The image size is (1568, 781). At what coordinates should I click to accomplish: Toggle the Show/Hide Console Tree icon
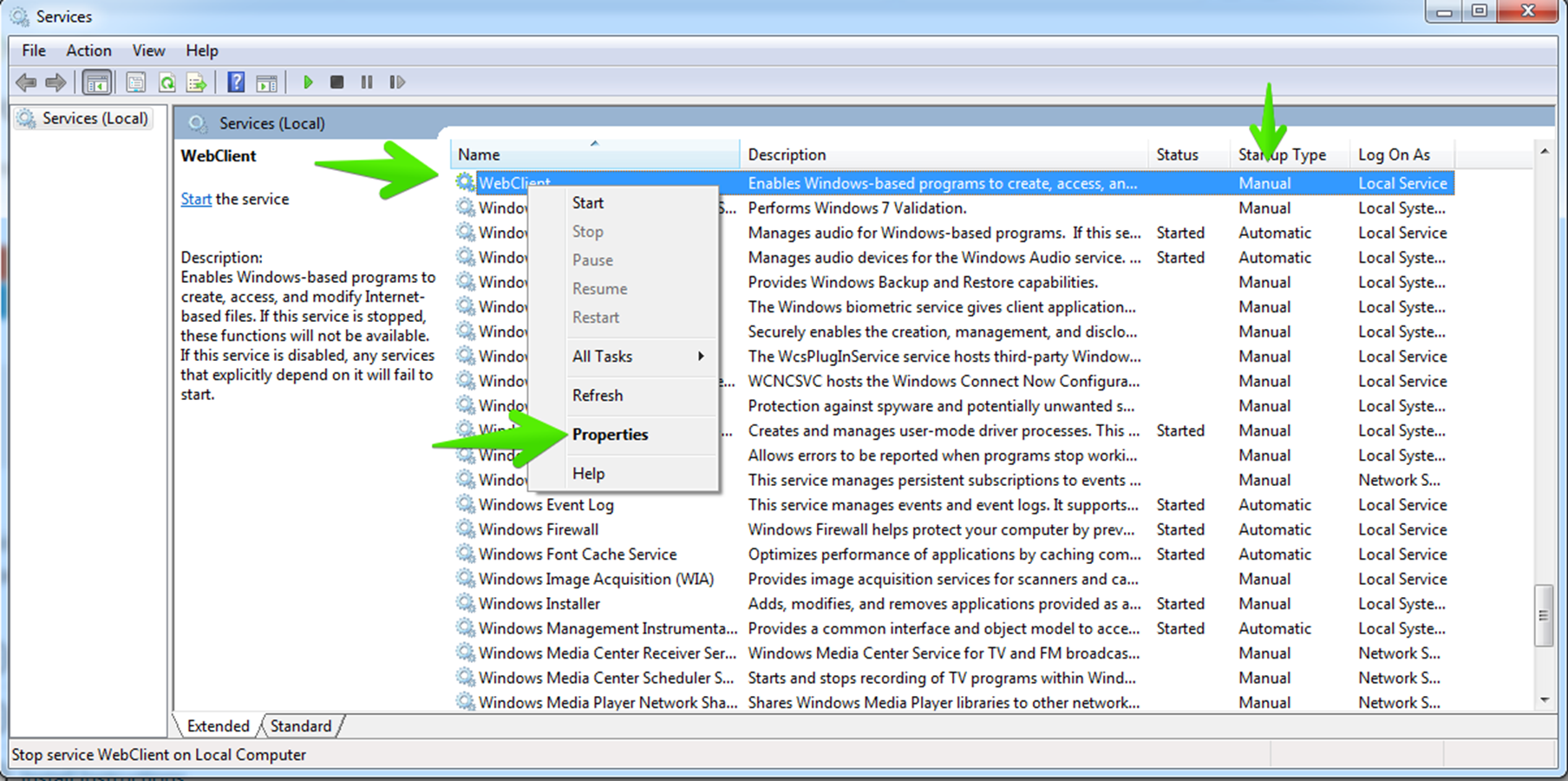(97, 82)
